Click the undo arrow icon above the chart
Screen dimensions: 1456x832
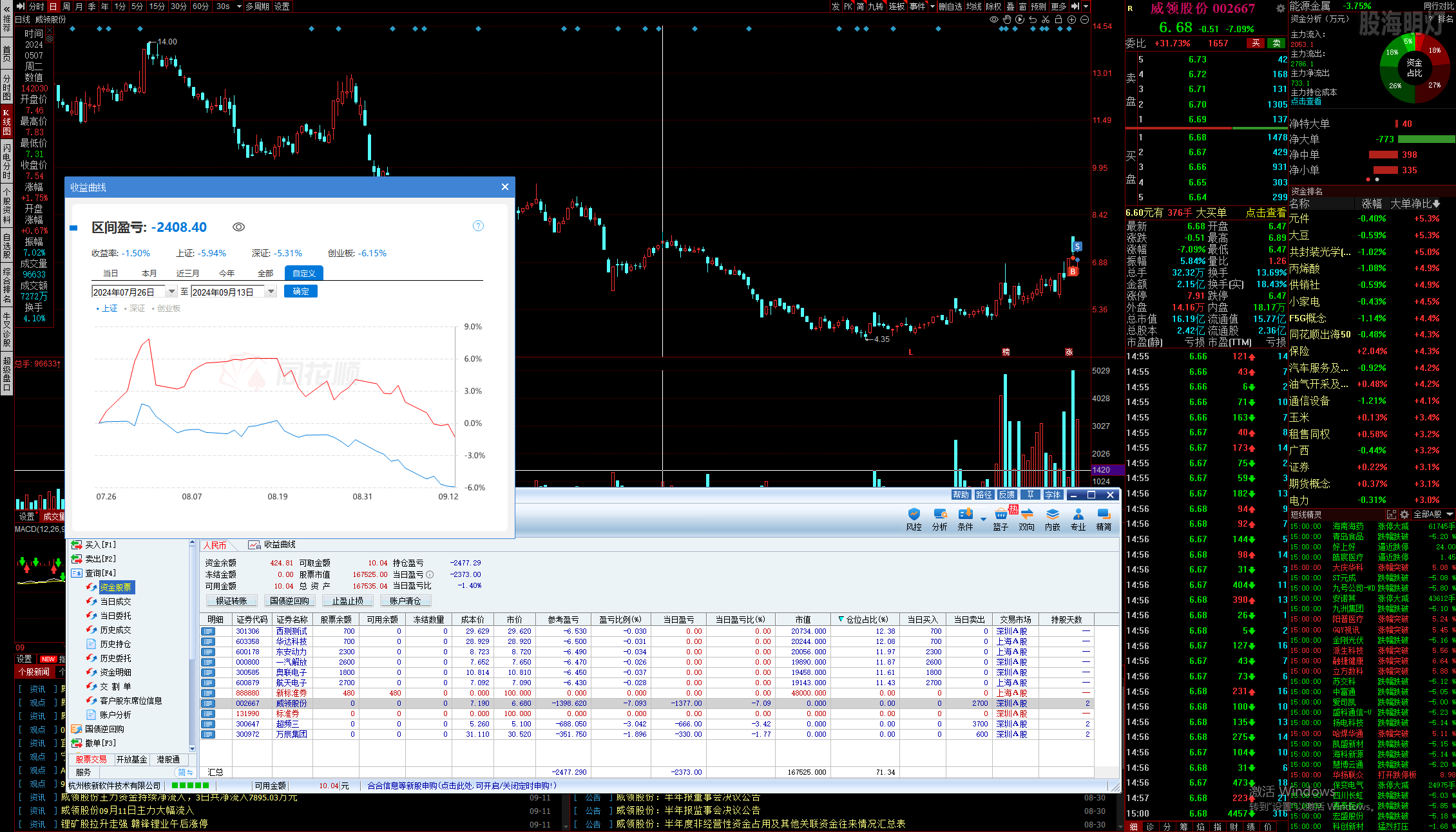1033,19
